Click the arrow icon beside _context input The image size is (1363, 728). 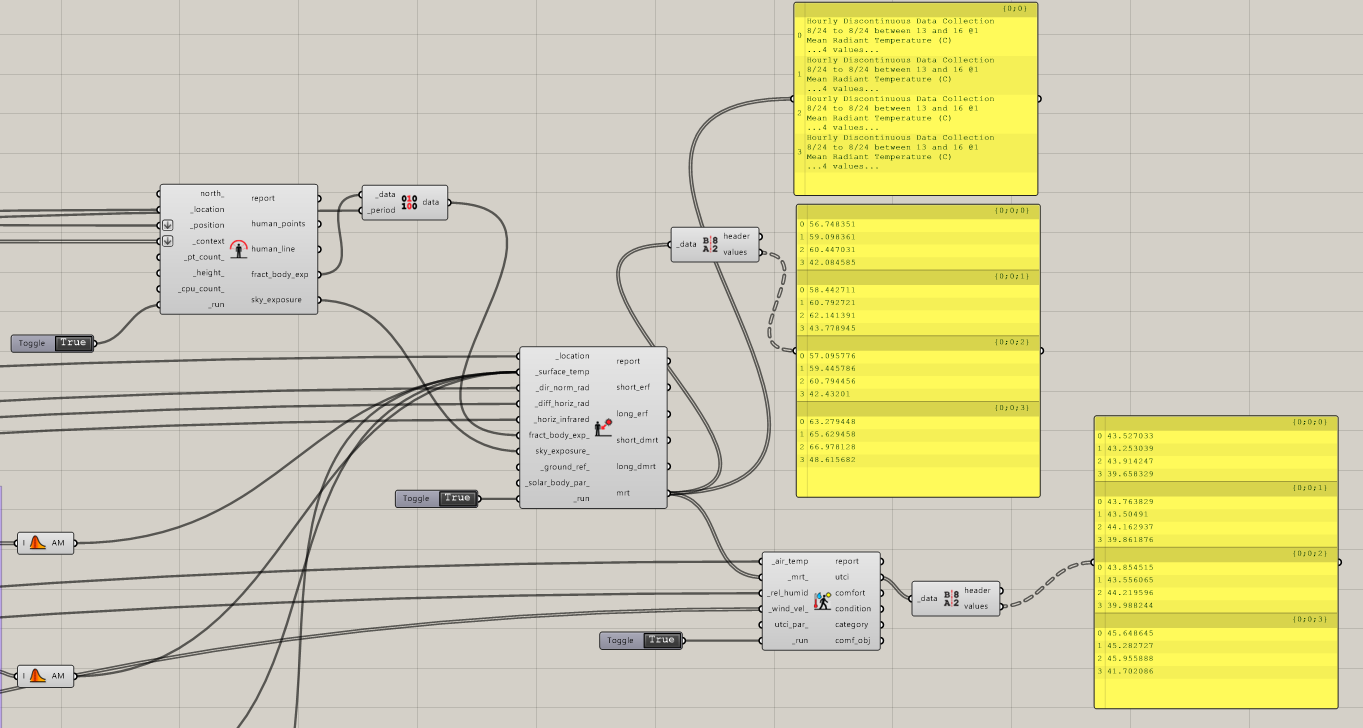[x=168, y=241]
